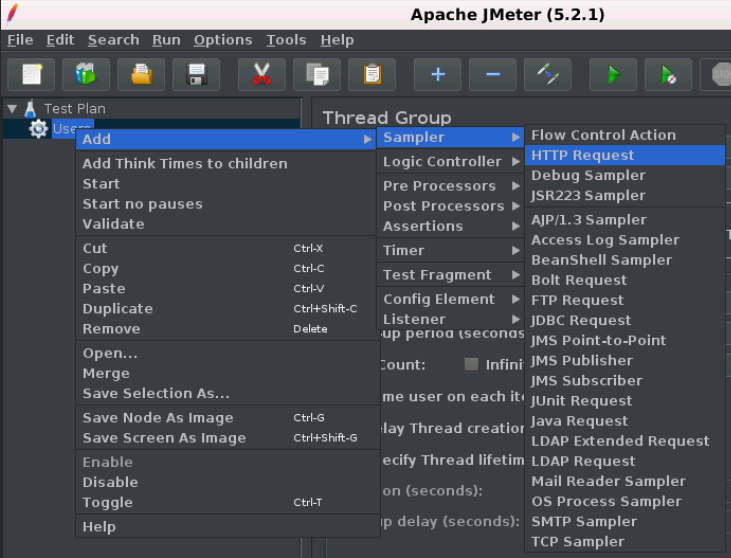Choose Debug Sampler

click(625, 175)
